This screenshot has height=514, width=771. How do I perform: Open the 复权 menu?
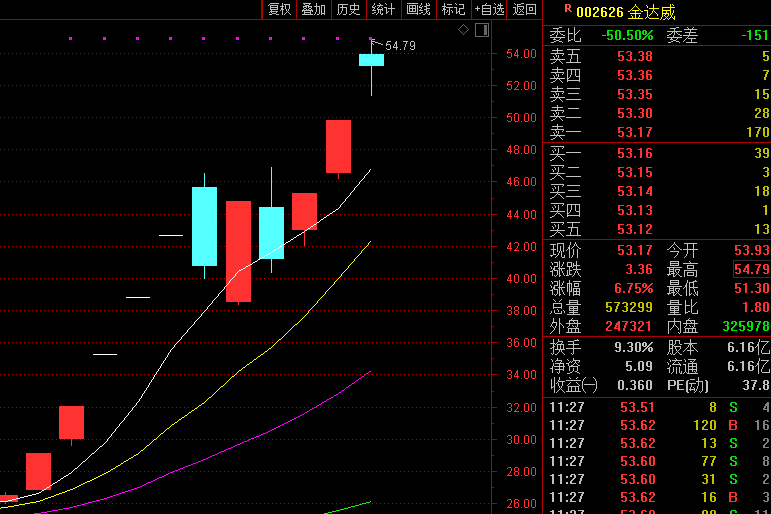[x=279, y=9]
